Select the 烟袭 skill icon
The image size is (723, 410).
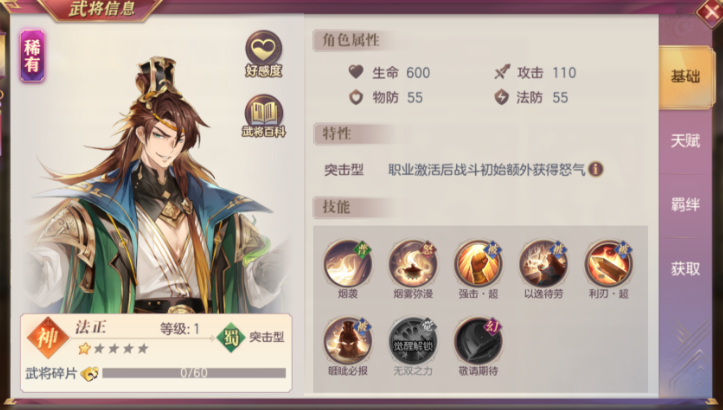[348, 264]
